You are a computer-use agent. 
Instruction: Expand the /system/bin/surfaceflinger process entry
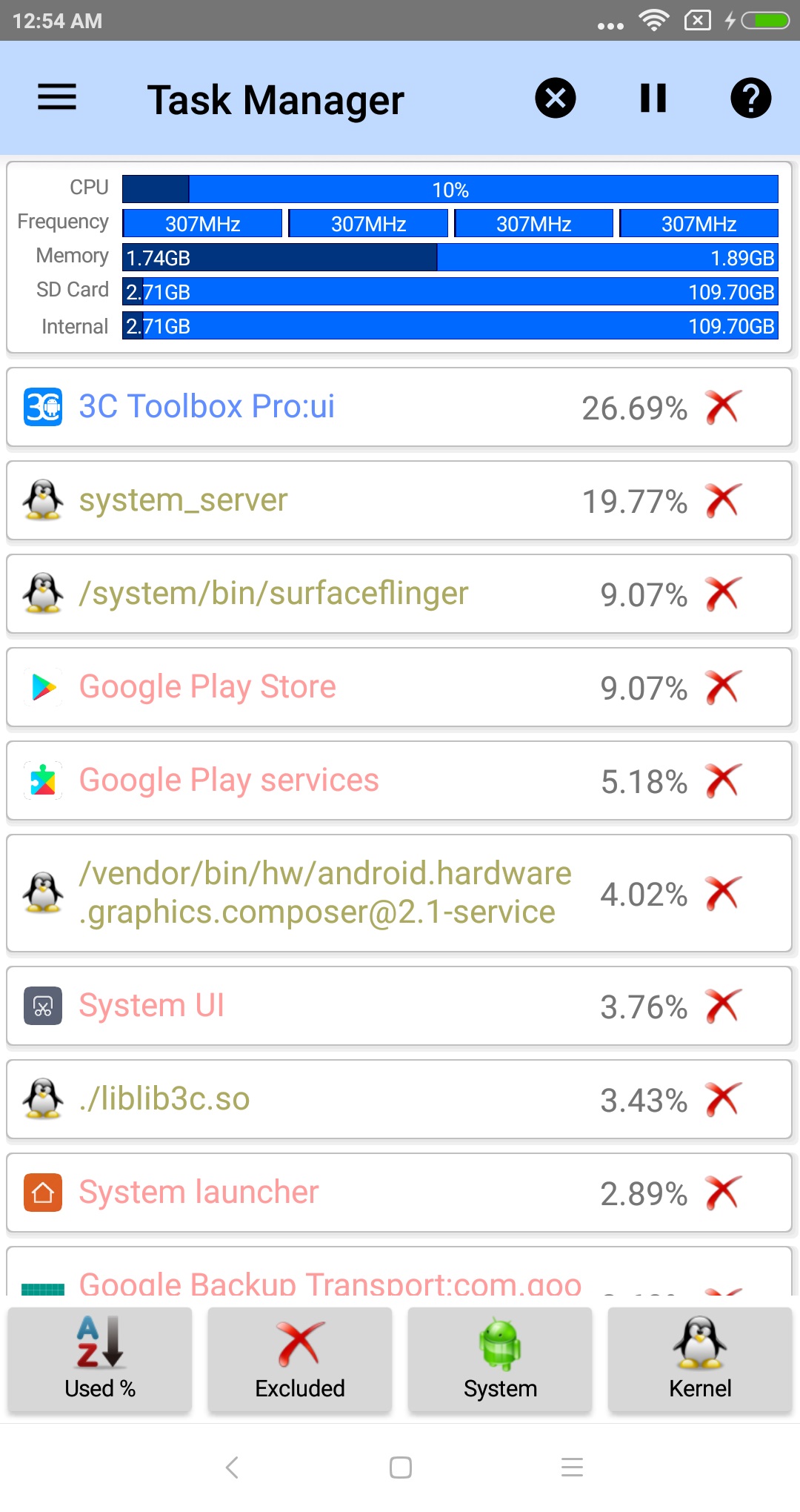[x=399, y=594]
